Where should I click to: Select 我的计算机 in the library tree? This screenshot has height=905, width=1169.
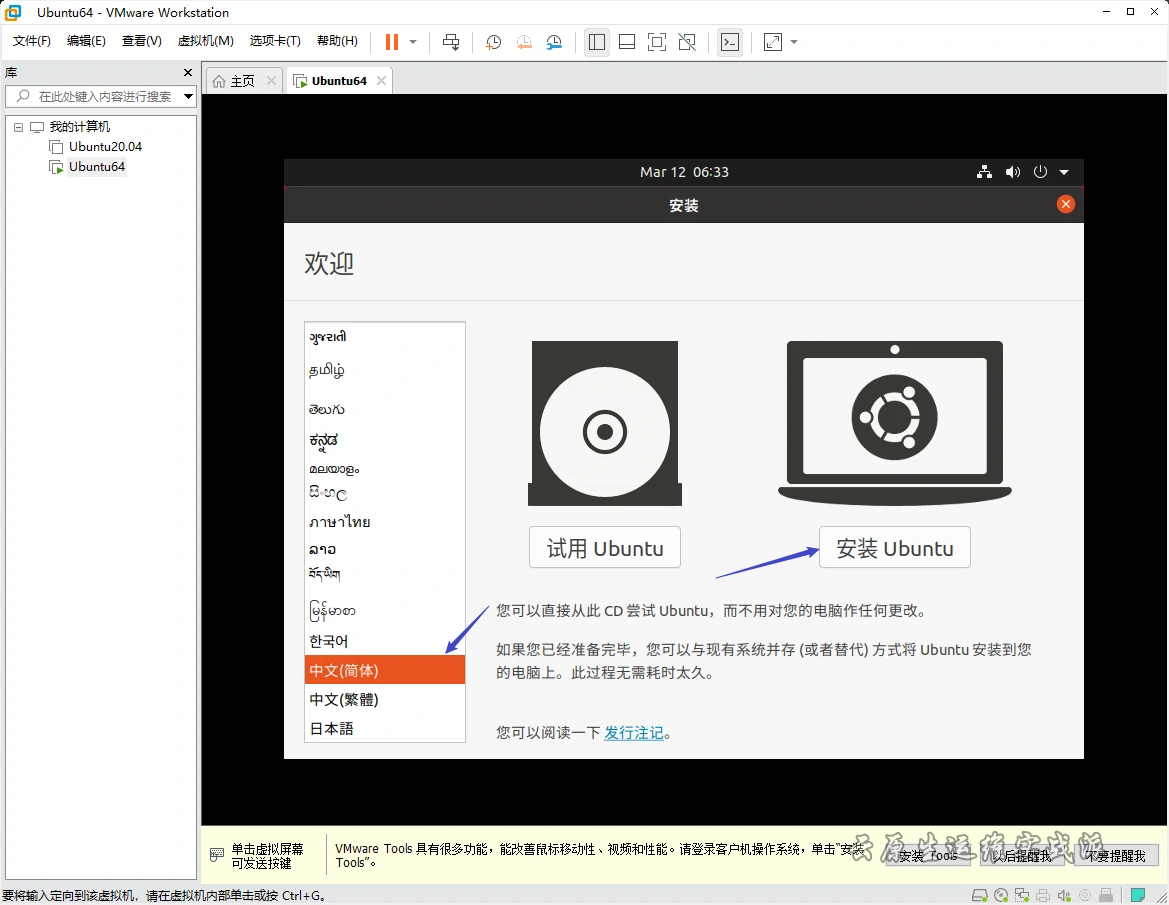click(80, 127)
